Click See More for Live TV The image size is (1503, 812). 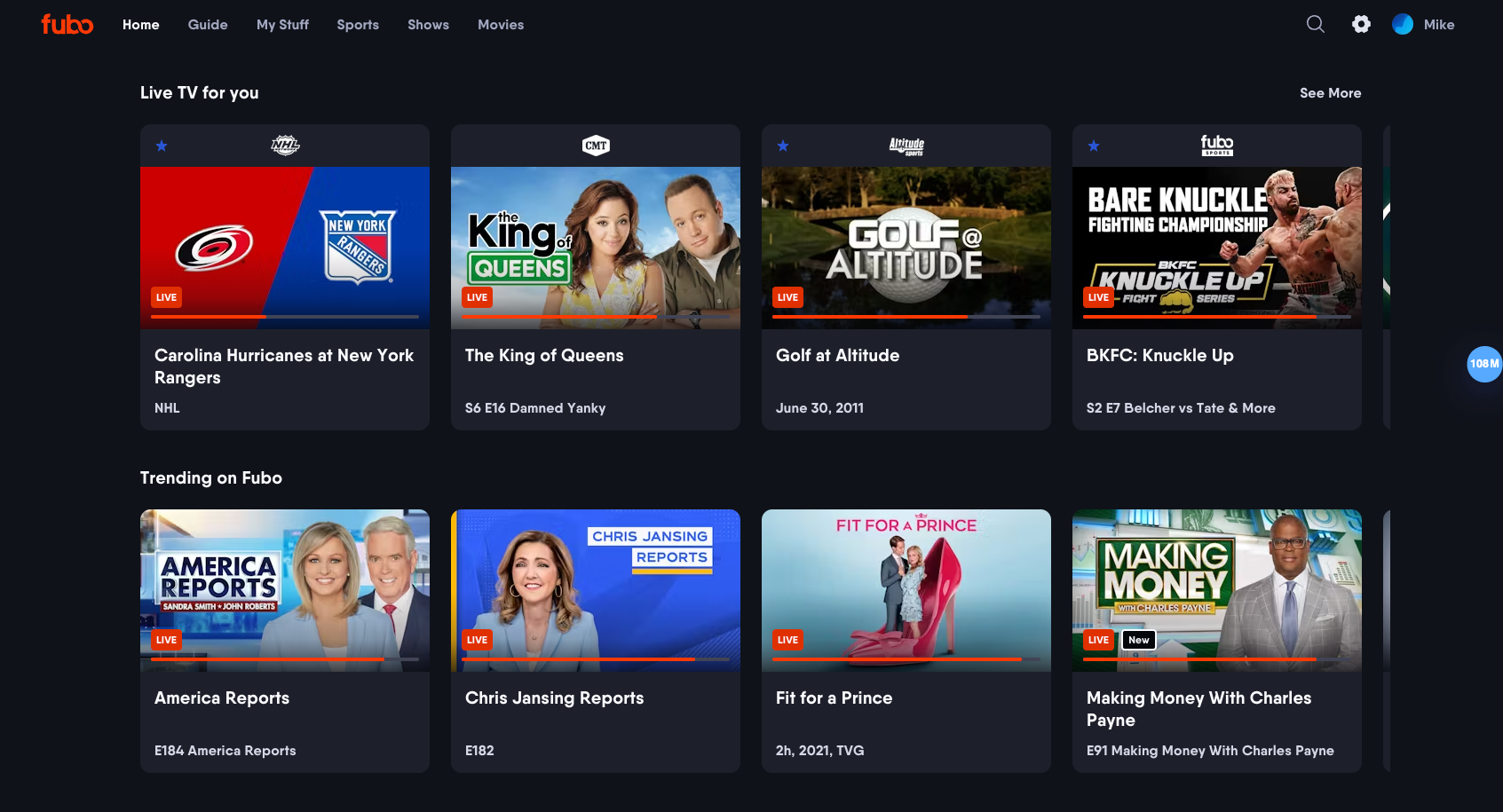pos(1330,93)
